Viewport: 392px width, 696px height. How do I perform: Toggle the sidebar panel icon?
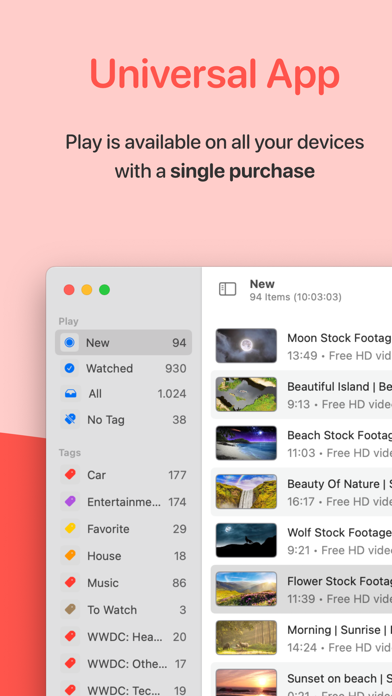[x=227, y=289]
